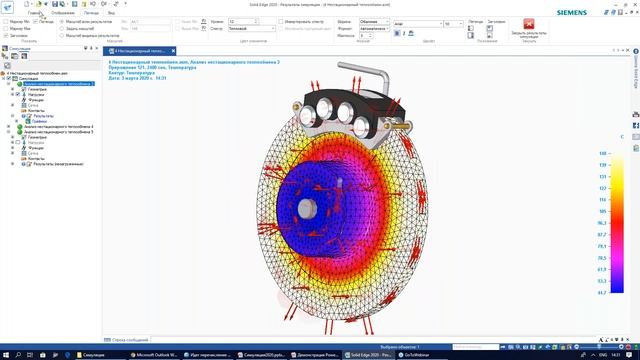
Task: Click the Save icon in quick access toolbar
Action: point(55,4)
